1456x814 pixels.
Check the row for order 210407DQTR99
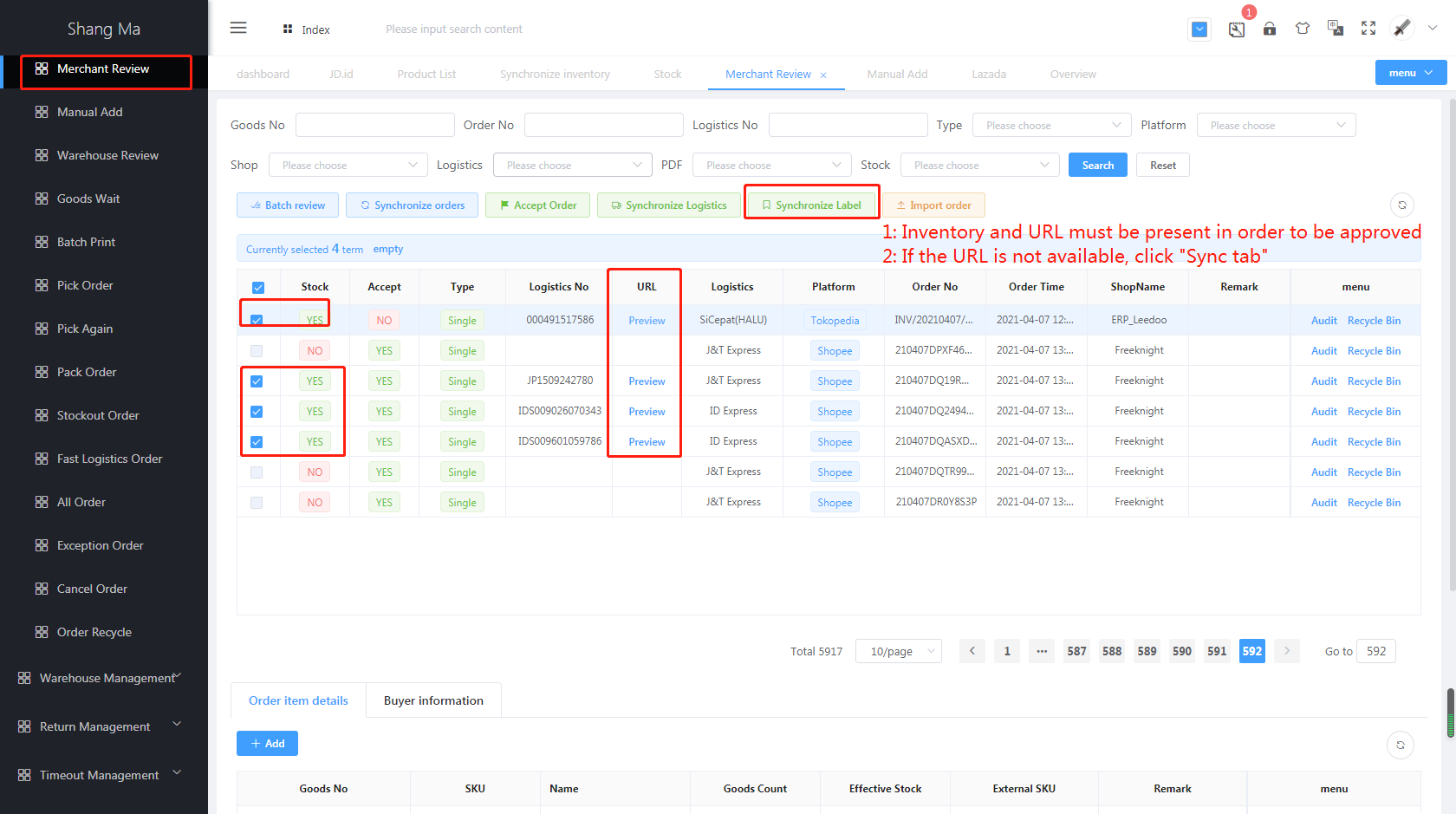(257, 472)
